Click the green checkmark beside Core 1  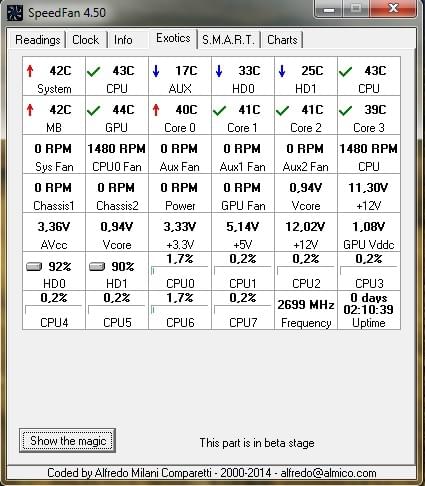[x=219, y=110]
